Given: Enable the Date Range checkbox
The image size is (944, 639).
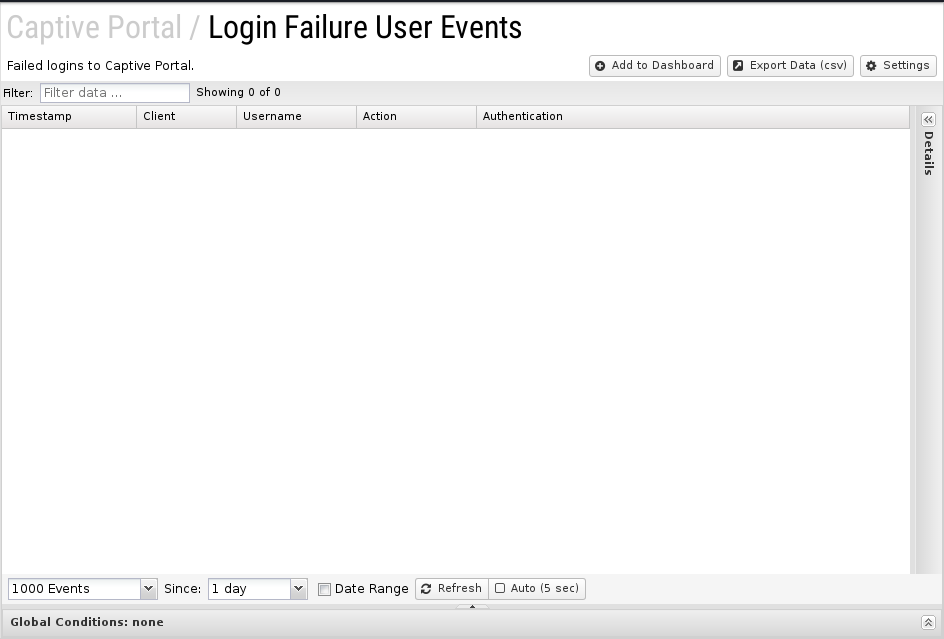Looking at the screenshot, I should click(324, 589).
